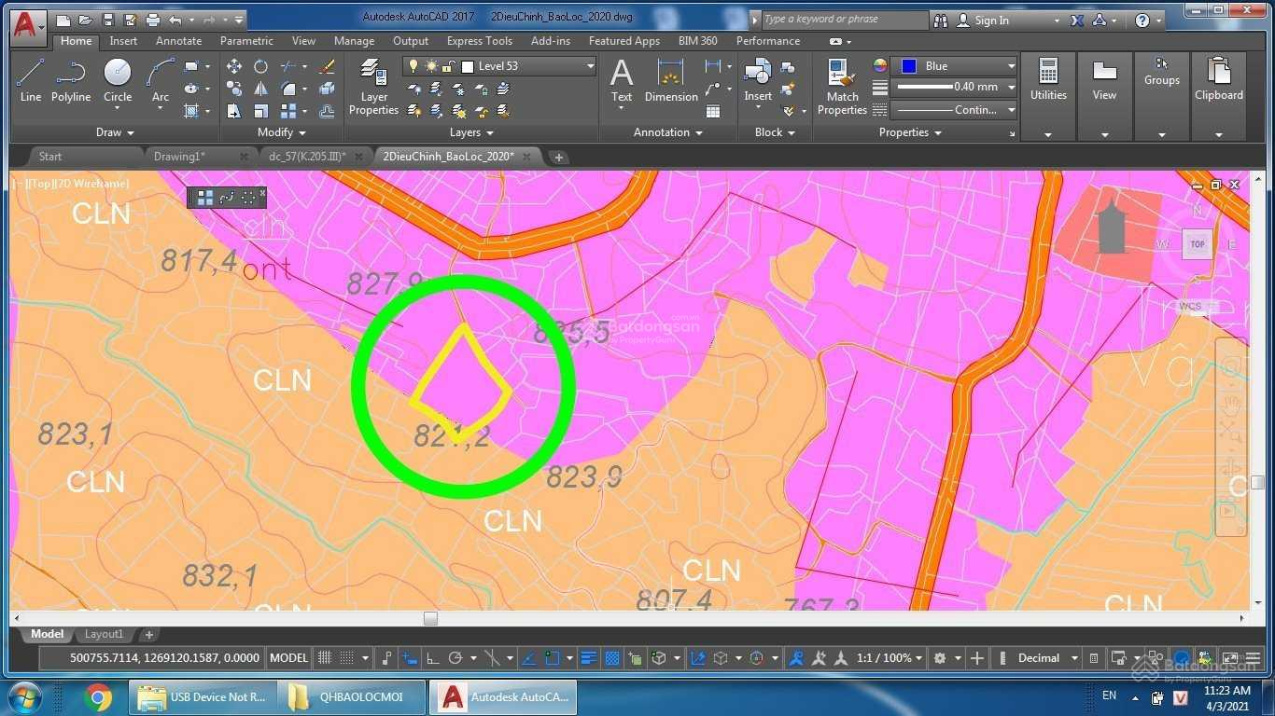The width and height of the screenshot is (1275, 716).
Task: Open the Layout1 tab
Action: coord(104,634)
